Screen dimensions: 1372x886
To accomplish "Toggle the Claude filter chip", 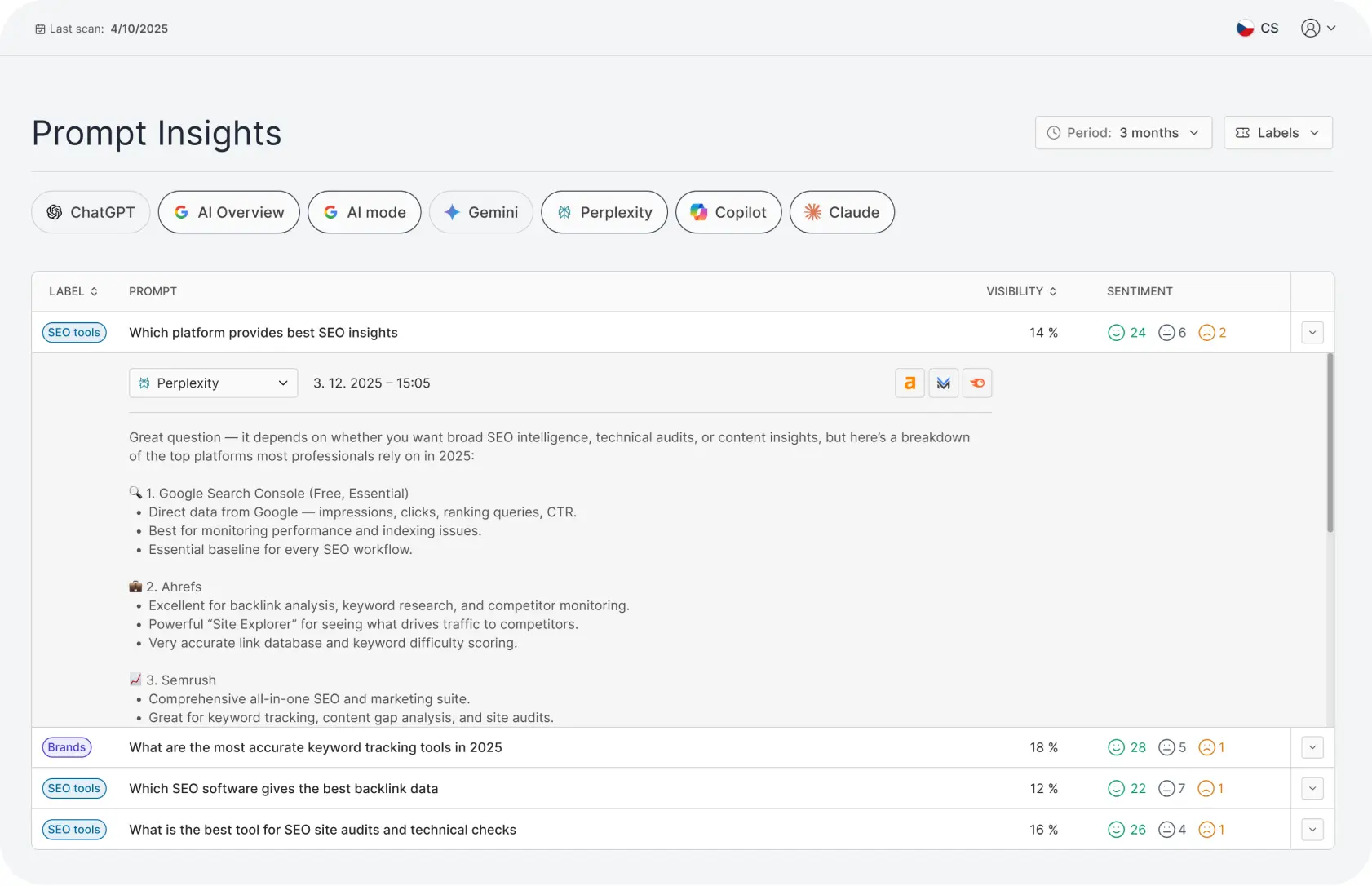I will tap(842, 212).
